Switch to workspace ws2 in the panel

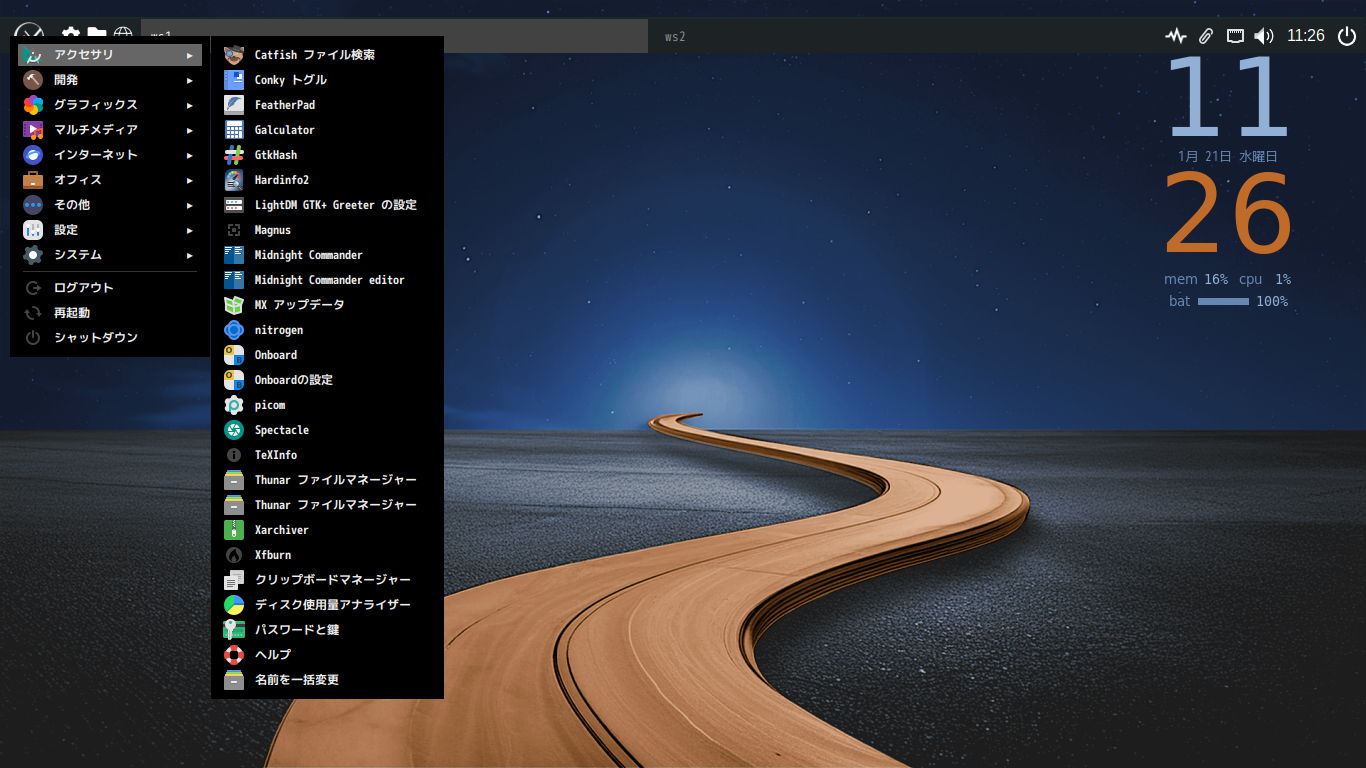675,37
